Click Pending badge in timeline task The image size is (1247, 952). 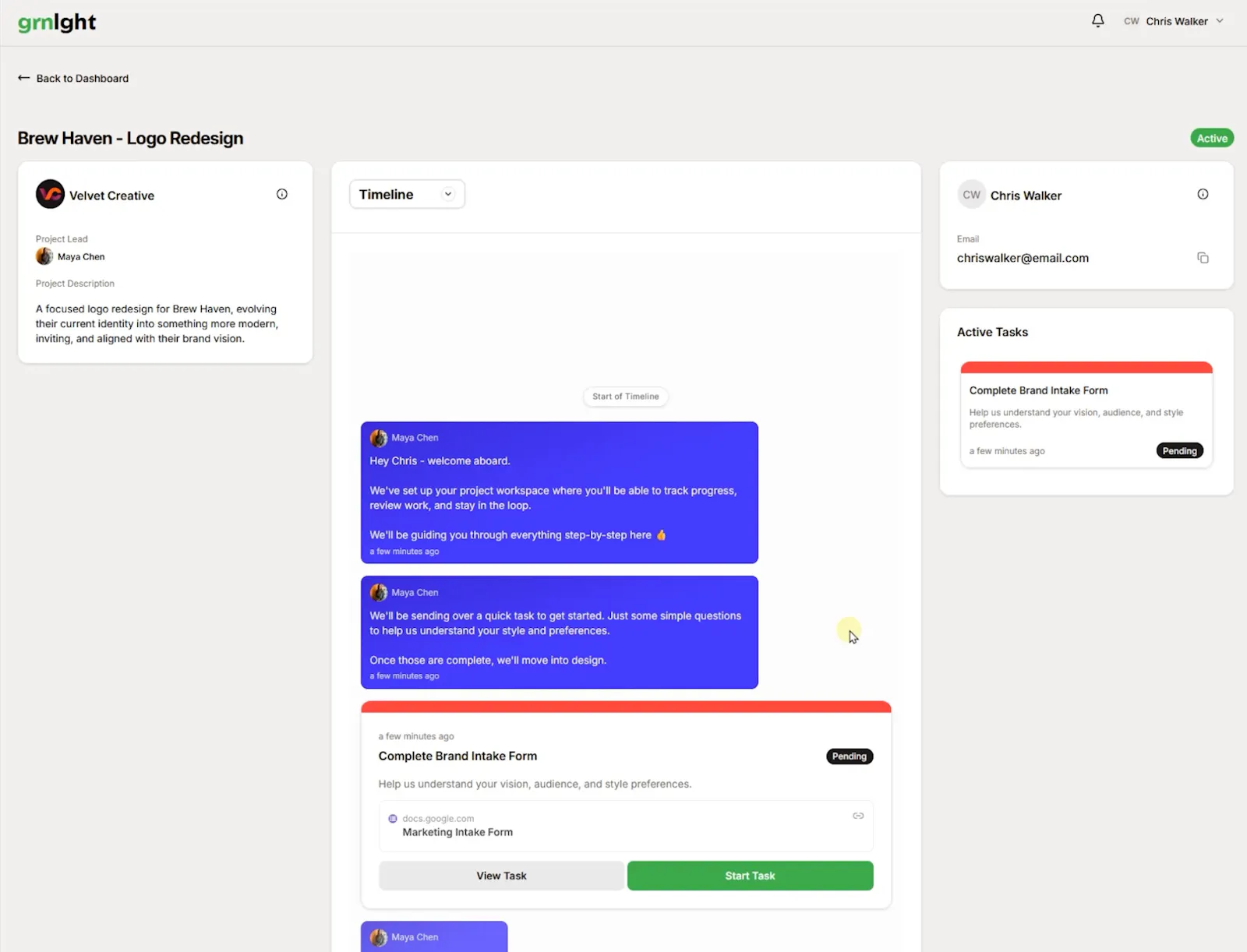point(849,756)
